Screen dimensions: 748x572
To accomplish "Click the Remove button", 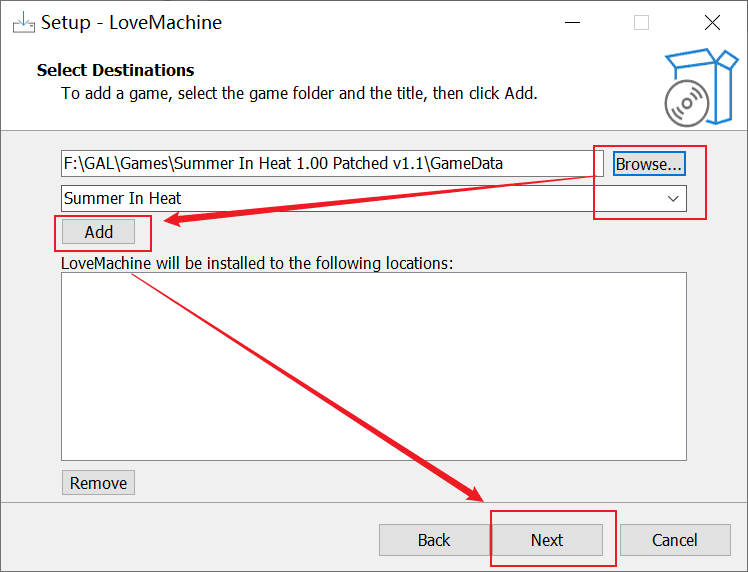I will pos(98,483).
